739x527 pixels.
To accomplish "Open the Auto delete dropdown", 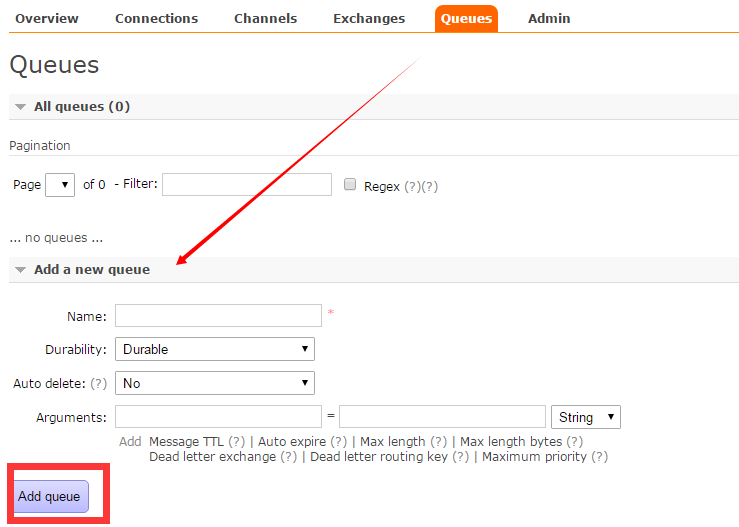I will pos(215,383).
